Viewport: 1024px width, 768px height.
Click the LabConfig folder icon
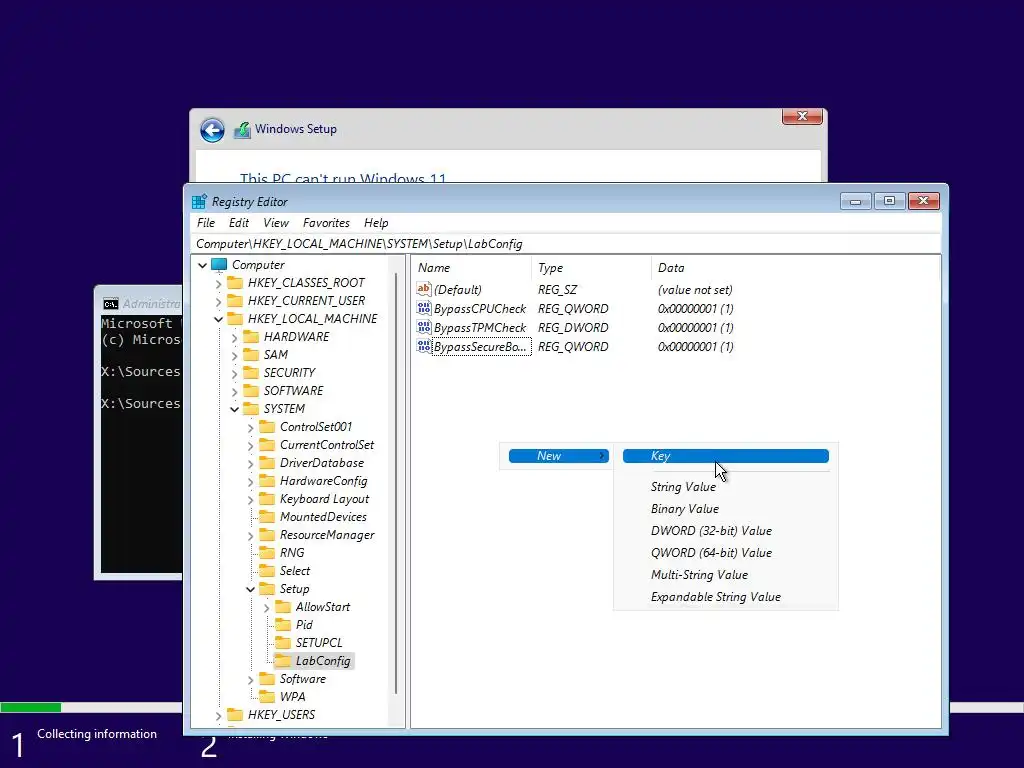tap(283, 661)
